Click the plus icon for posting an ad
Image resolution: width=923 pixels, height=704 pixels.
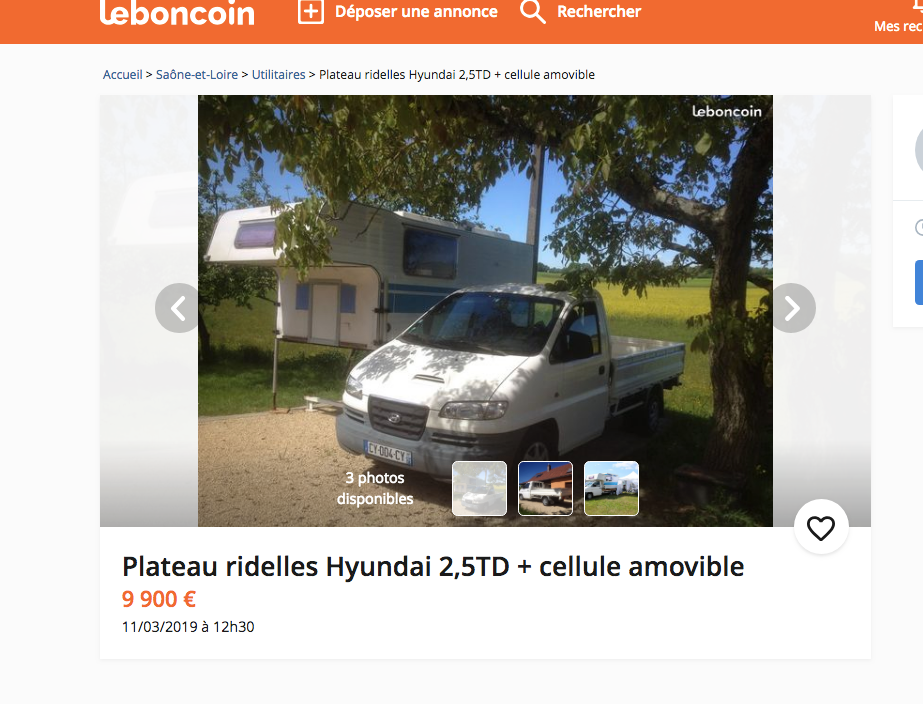pyautogui.click(x=311, y=11)
